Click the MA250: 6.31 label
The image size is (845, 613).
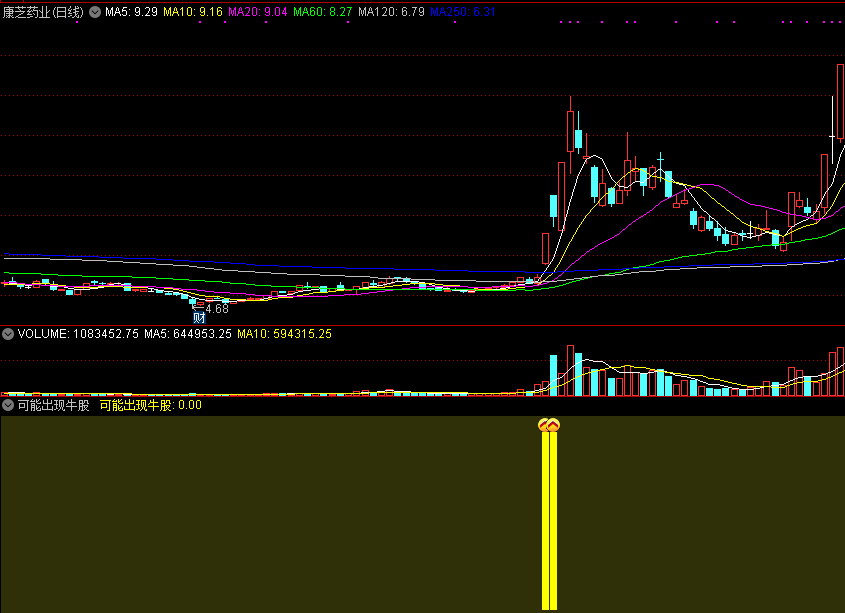462,12
